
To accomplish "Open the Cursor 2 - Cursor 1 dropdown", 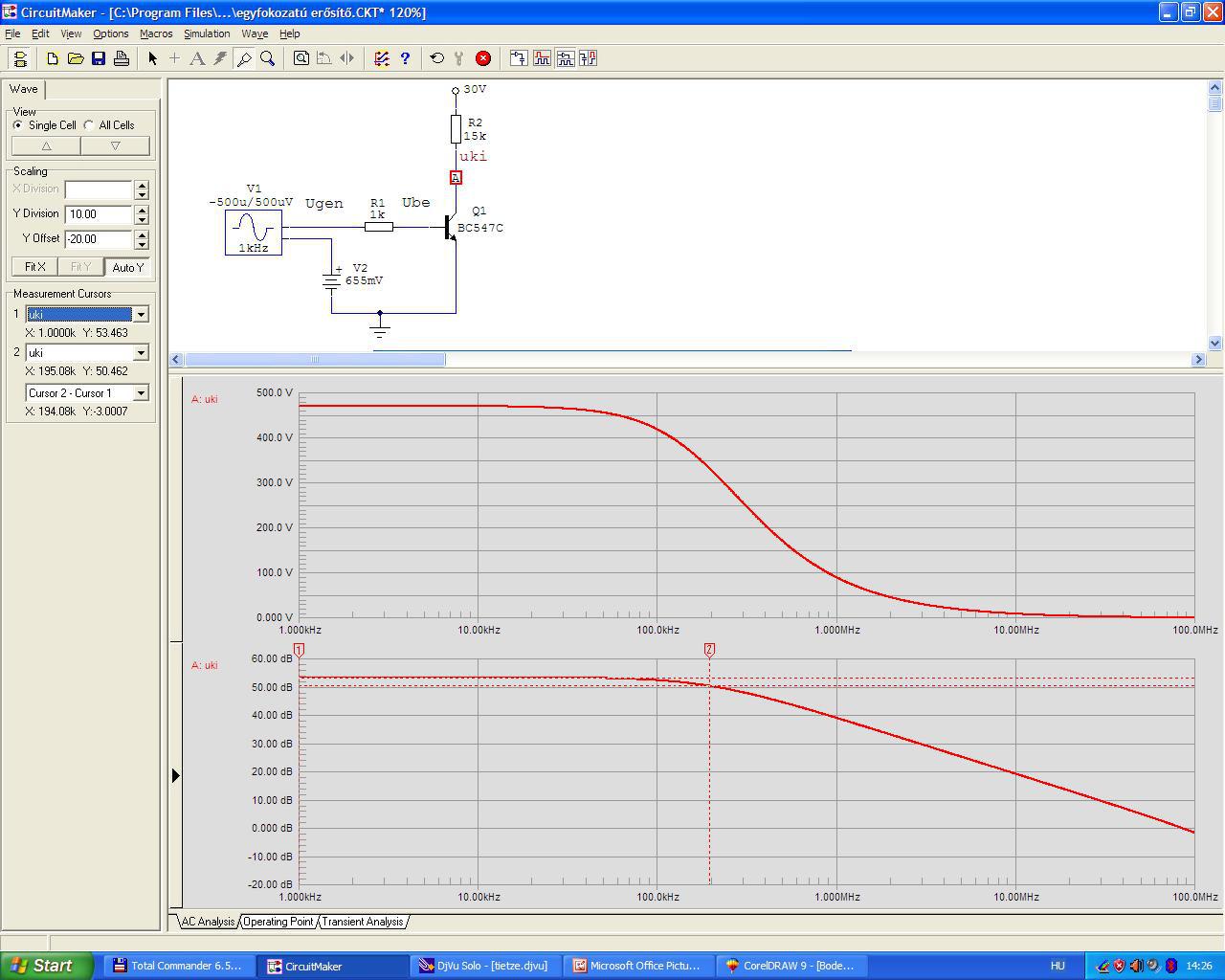I will [x=141, y=392].
